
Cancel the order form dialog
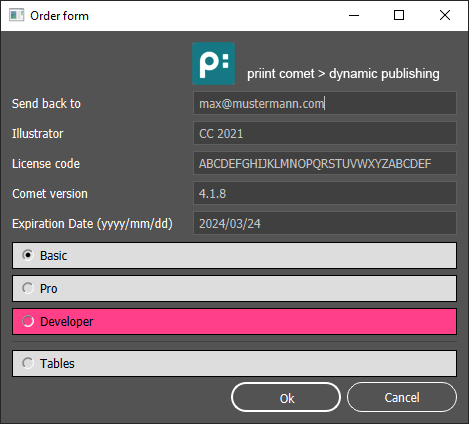pyautogui.click(x=402, y=397)
